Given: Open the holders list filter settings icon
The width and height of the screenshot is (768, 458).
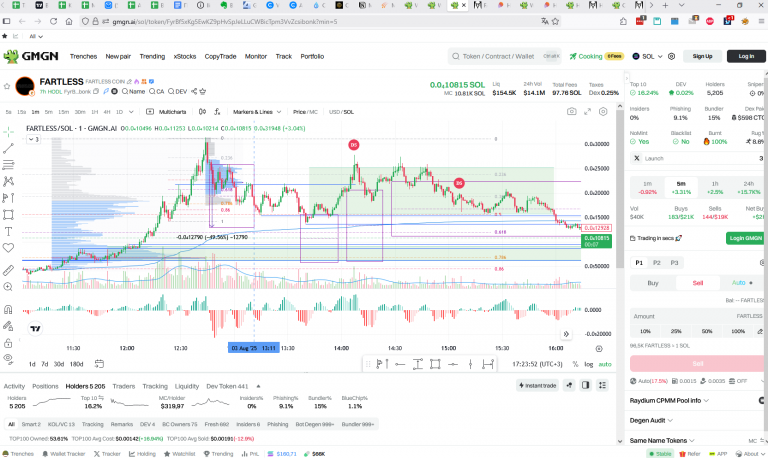Looking at the screenshot, I should click(x=602, y=386).
